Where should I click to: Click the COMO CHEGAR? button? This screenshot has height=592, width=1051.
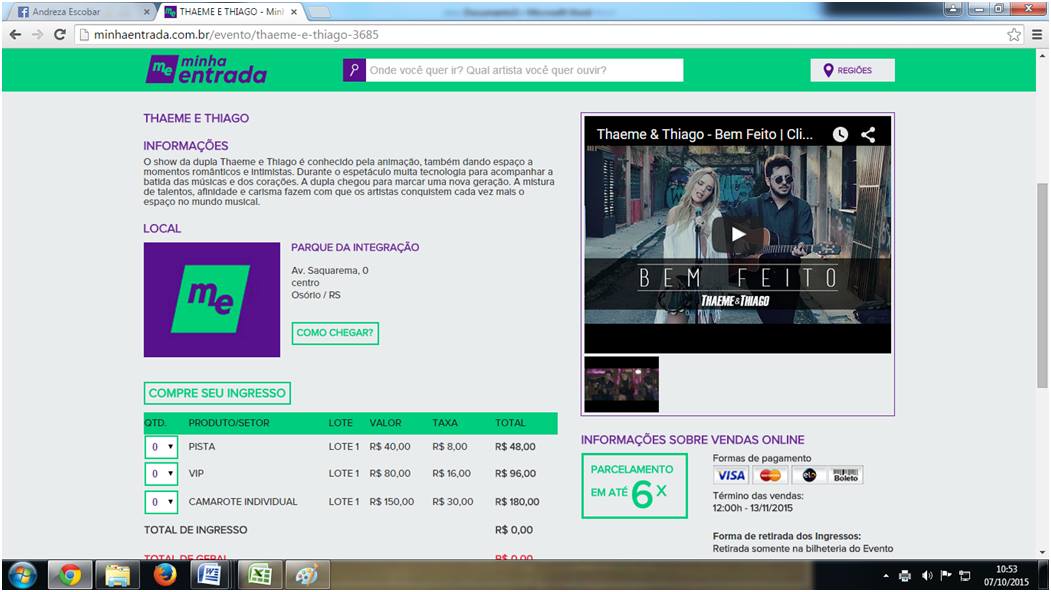tap(335, 333)
